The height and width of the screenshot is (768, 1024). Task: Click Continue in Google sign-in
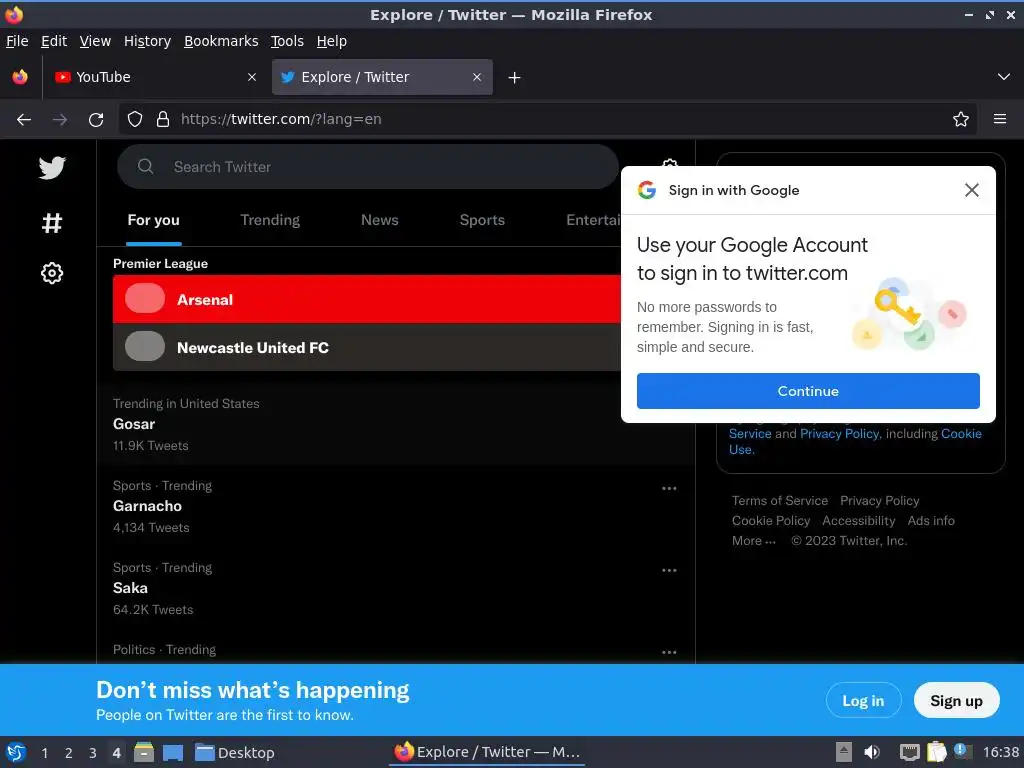(x=808, y=391)
